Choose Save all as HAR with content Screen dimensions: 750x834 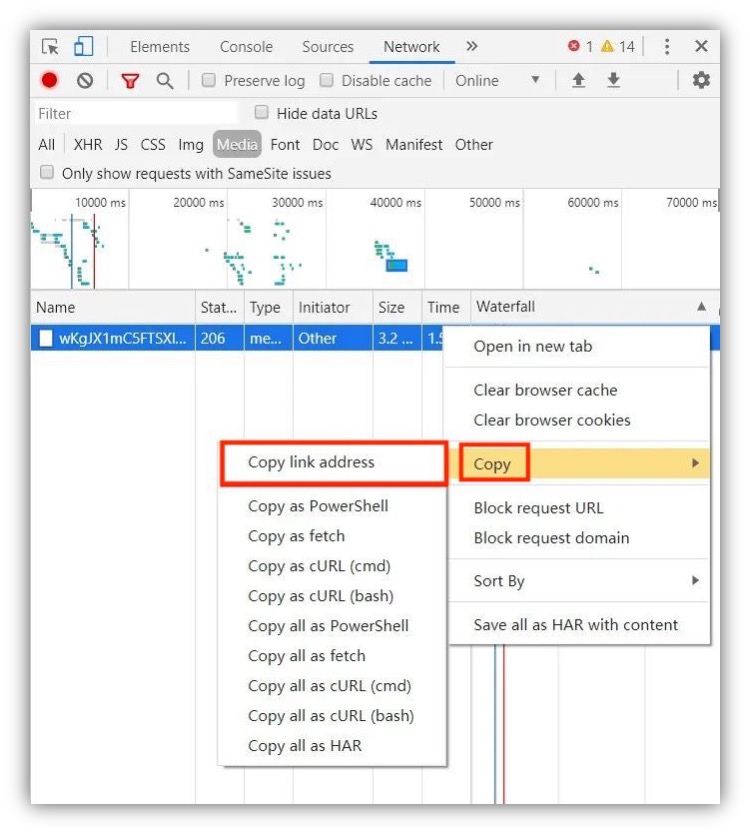(x=577, y=624)
